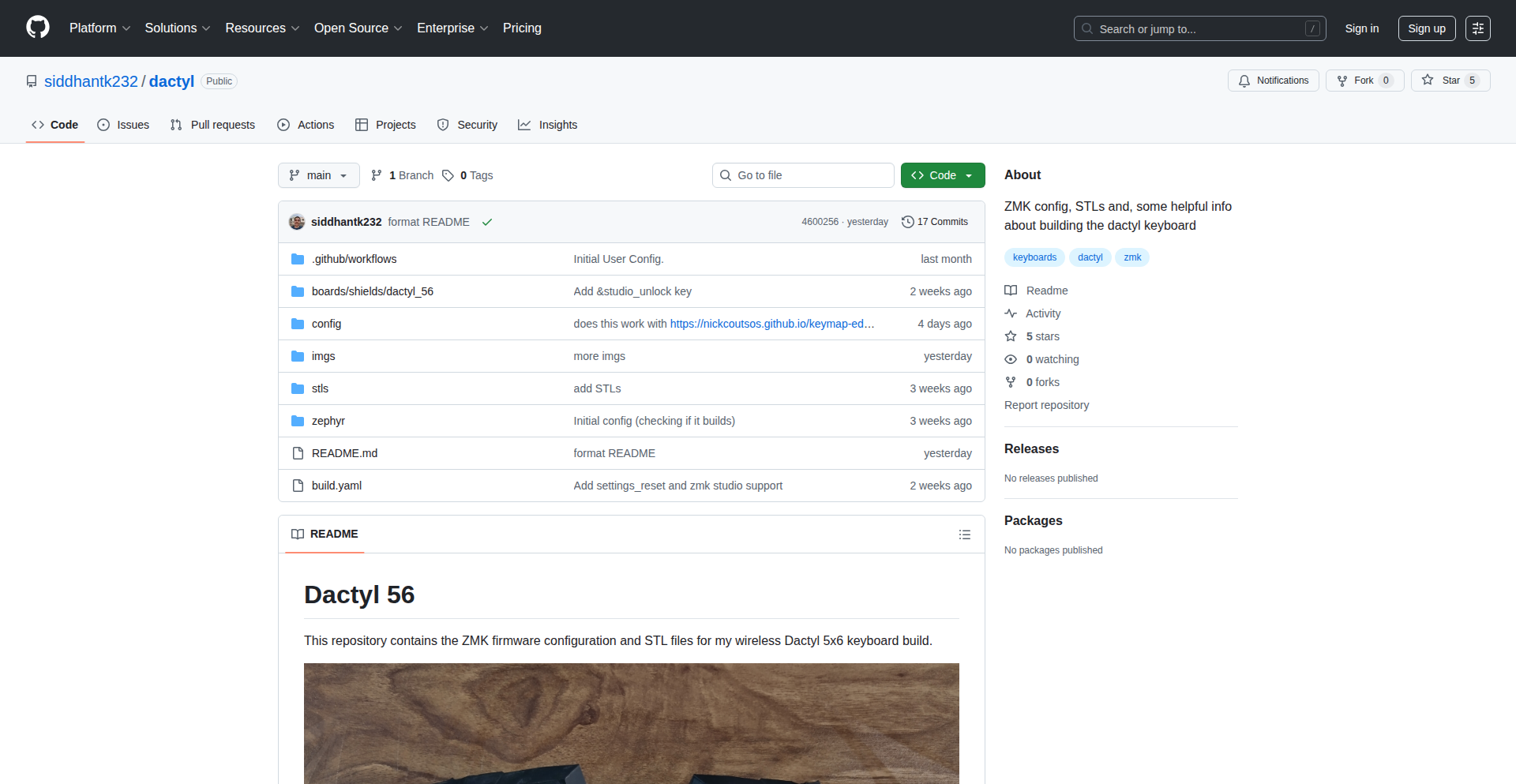Switch to the Insights tab

[x=548, y=125]
